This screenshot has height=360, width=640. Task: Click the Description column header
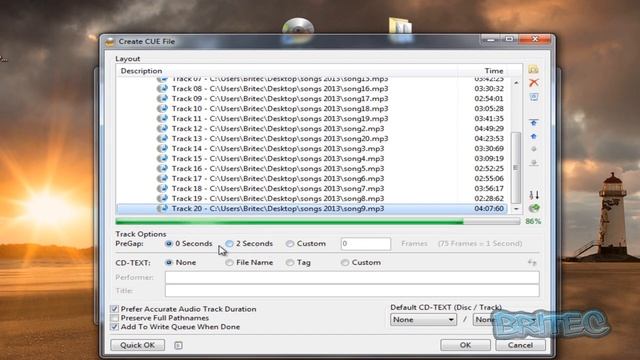141,71
